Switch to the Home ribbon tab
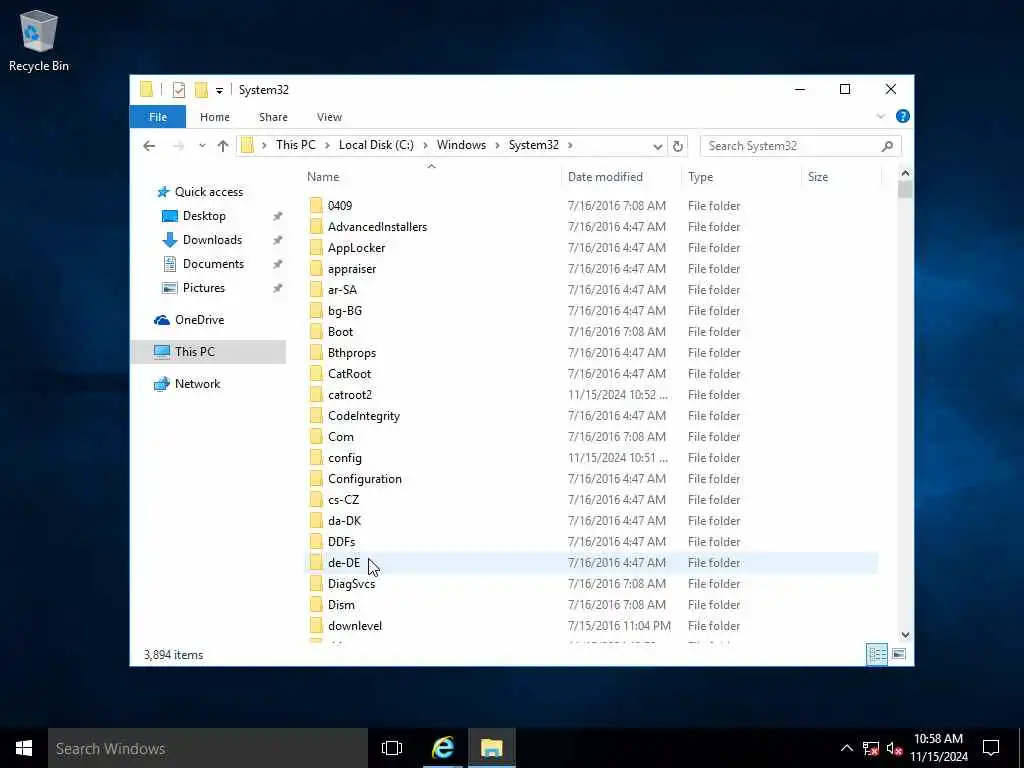The height and width of the screenshot is (768, 1024). click(x=214, y=117)
